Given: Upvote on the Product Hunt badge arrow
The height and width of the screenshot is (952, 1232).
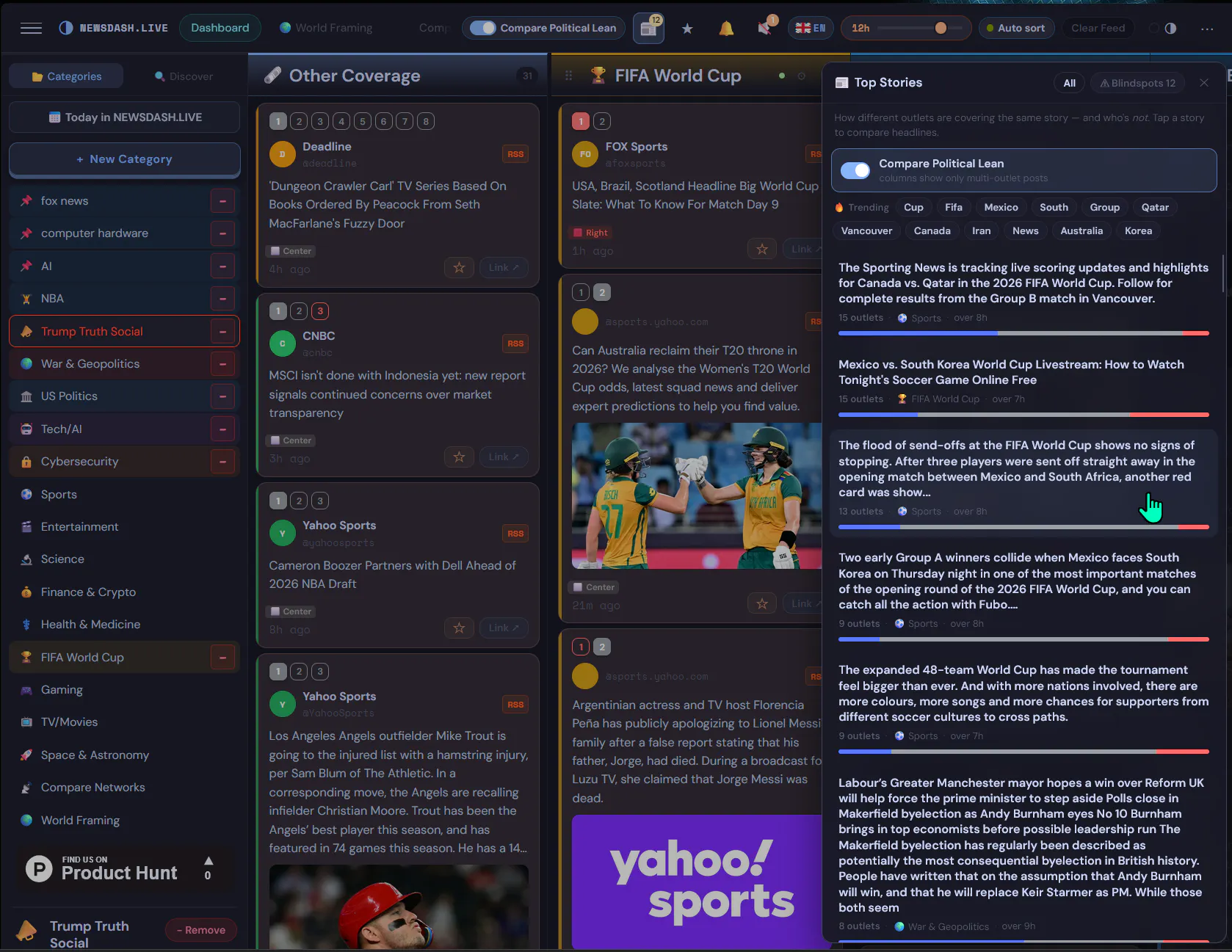Looking at the screenshot, I should pyautogui.click(x=208, y=861).
